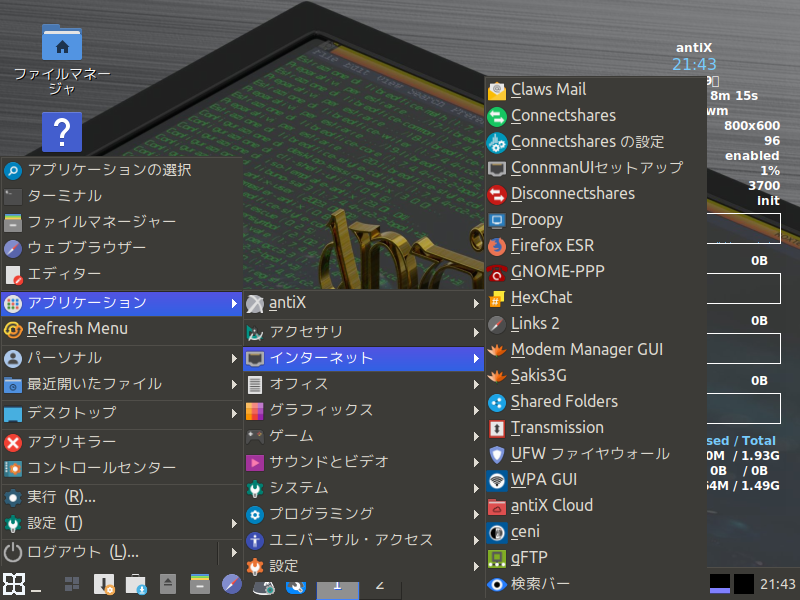Viewport: 800px width, 600px height.
Task: Launch Sakis3G entry
Action: (595, 376)
